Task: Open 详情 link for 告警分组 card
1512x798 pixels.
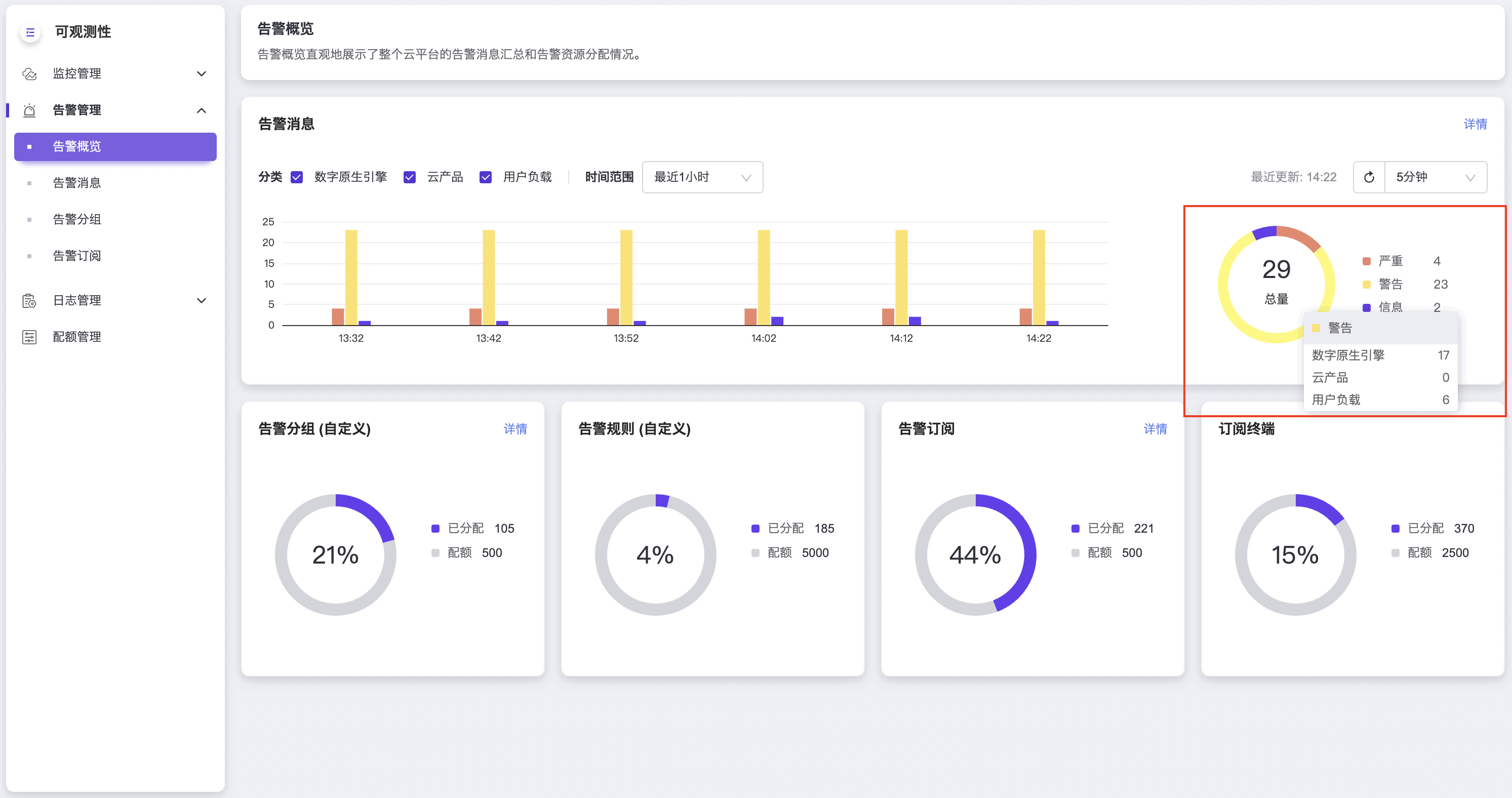Action: 515,429
